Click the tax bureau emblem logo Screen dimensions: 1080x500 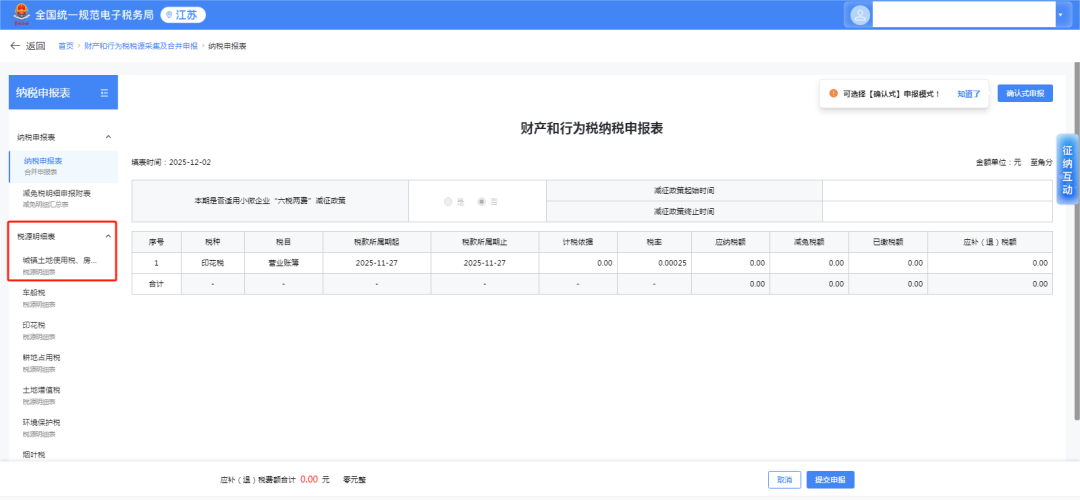[21, 14]
